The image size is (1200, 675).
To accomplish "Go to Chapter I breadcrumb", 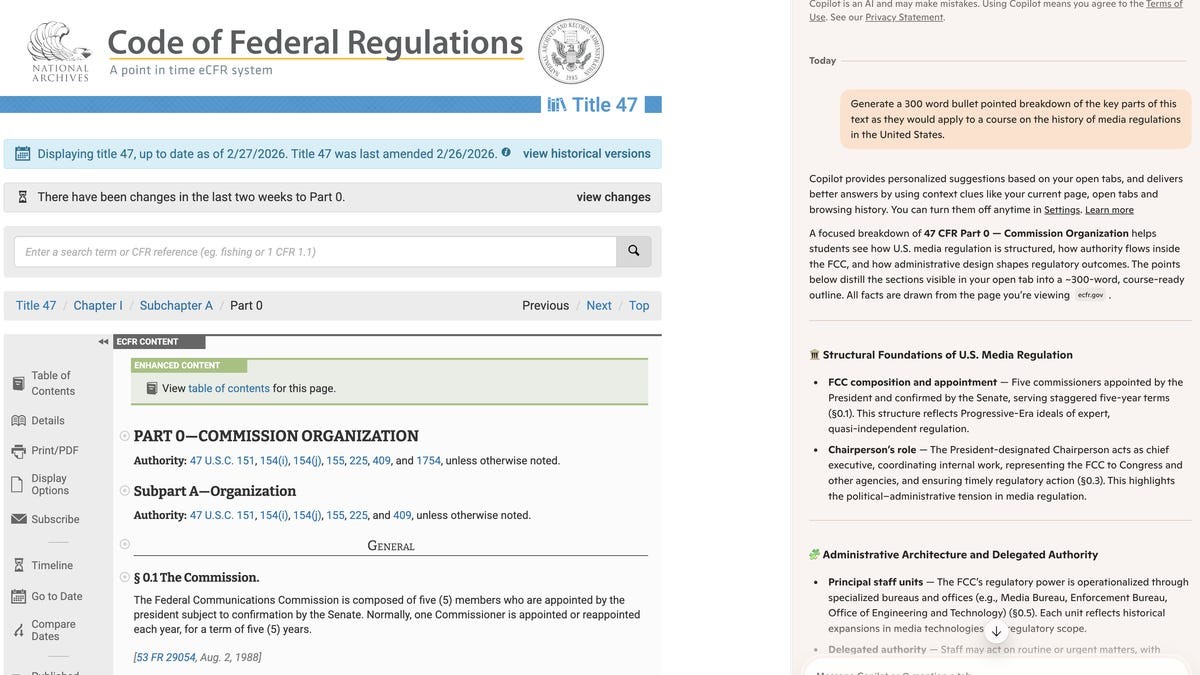I will (x=98, y=306).
